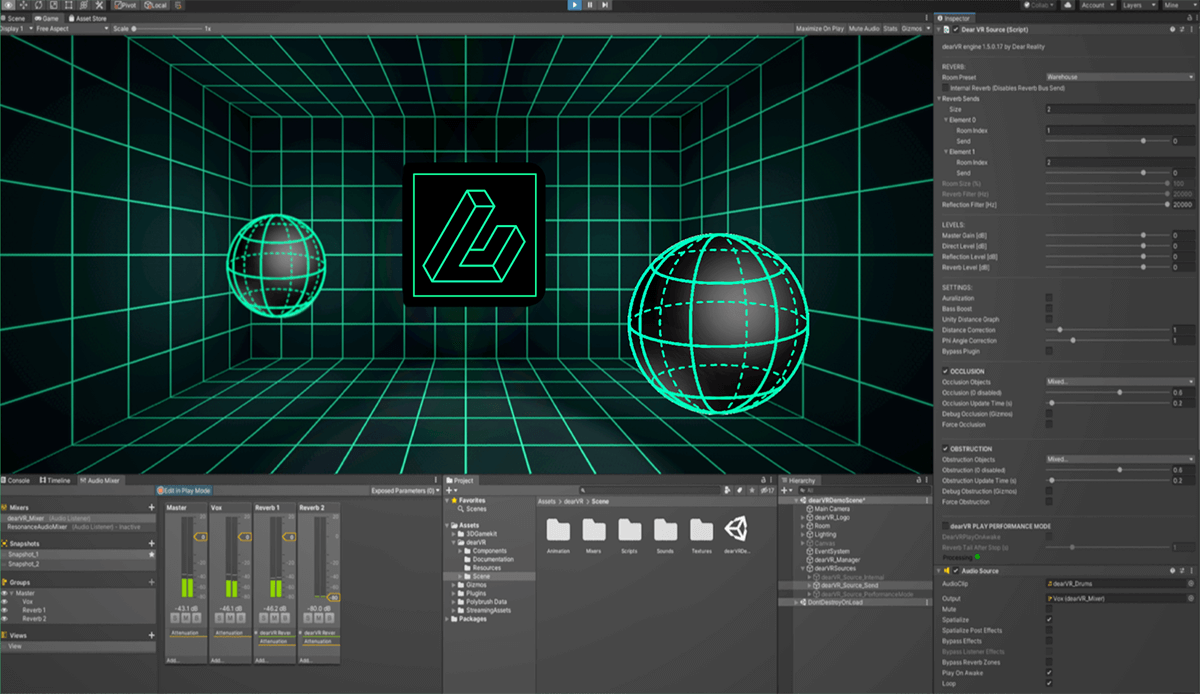The image size is (1200, 694).
Task: Select the Audio Mixer tab
Action: (x=100, y=480)
